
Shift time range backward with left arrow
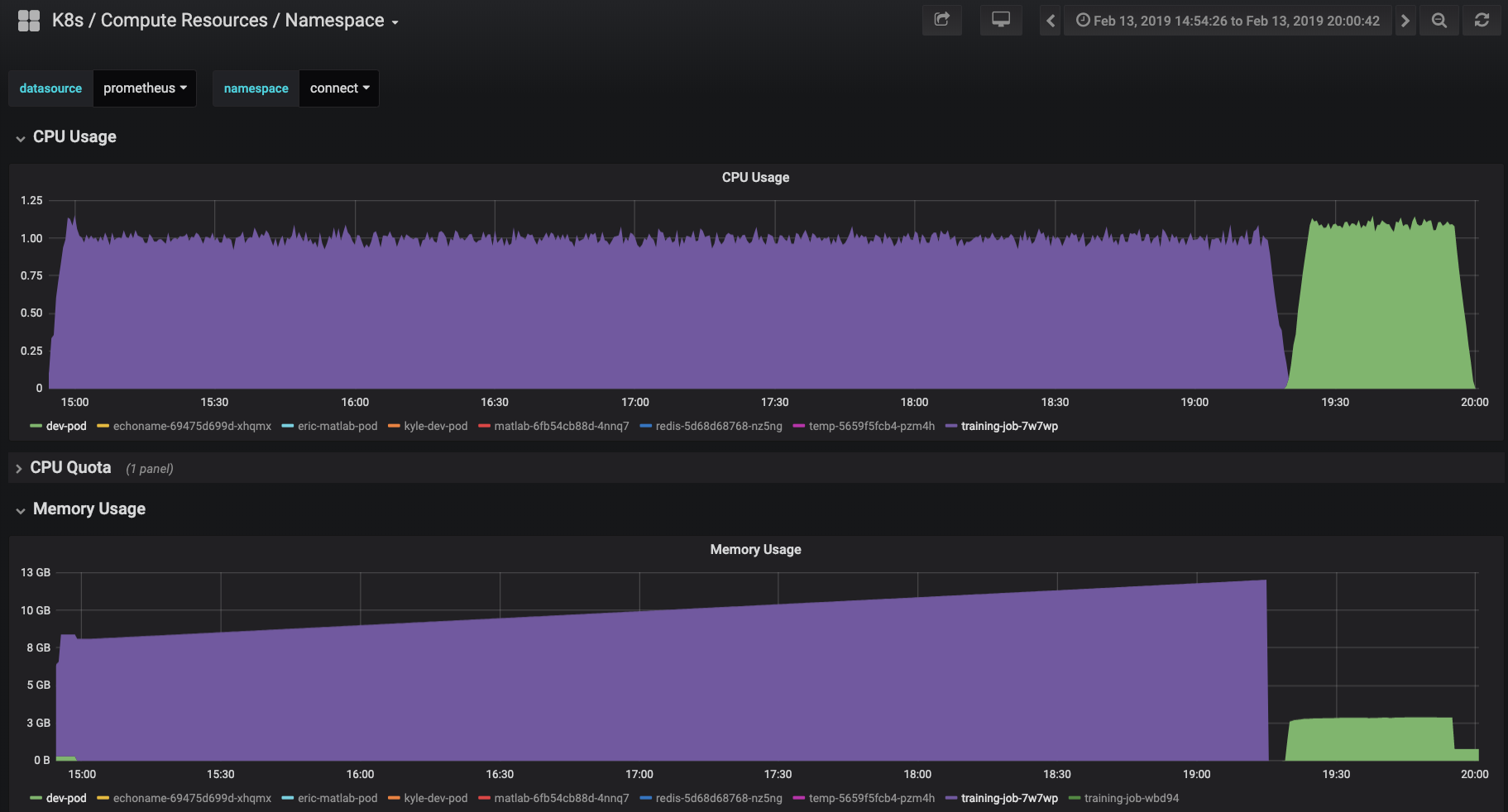click(x=1051, y=21)
